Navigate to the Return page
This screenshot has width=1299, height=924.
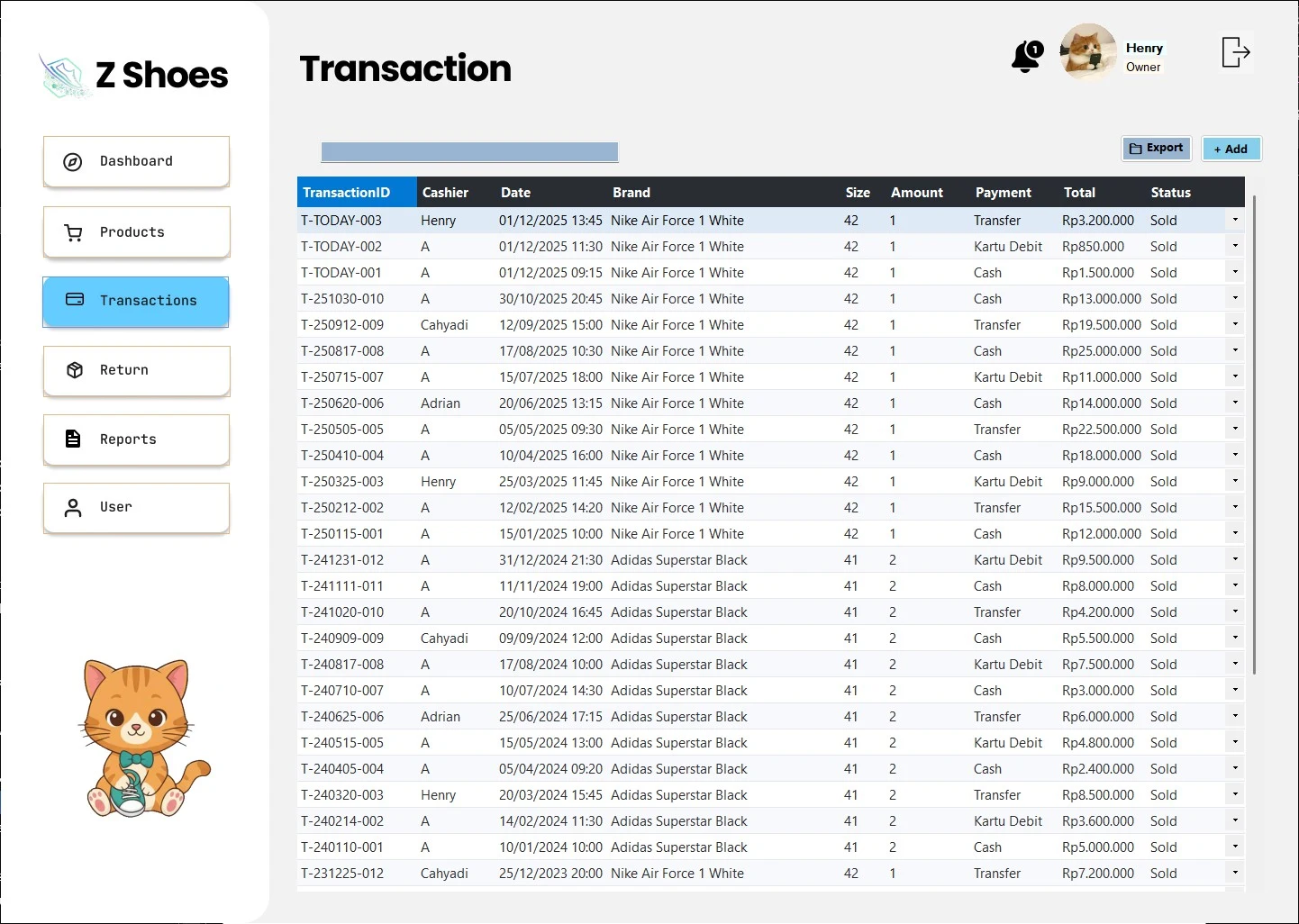tap(136, 370)
